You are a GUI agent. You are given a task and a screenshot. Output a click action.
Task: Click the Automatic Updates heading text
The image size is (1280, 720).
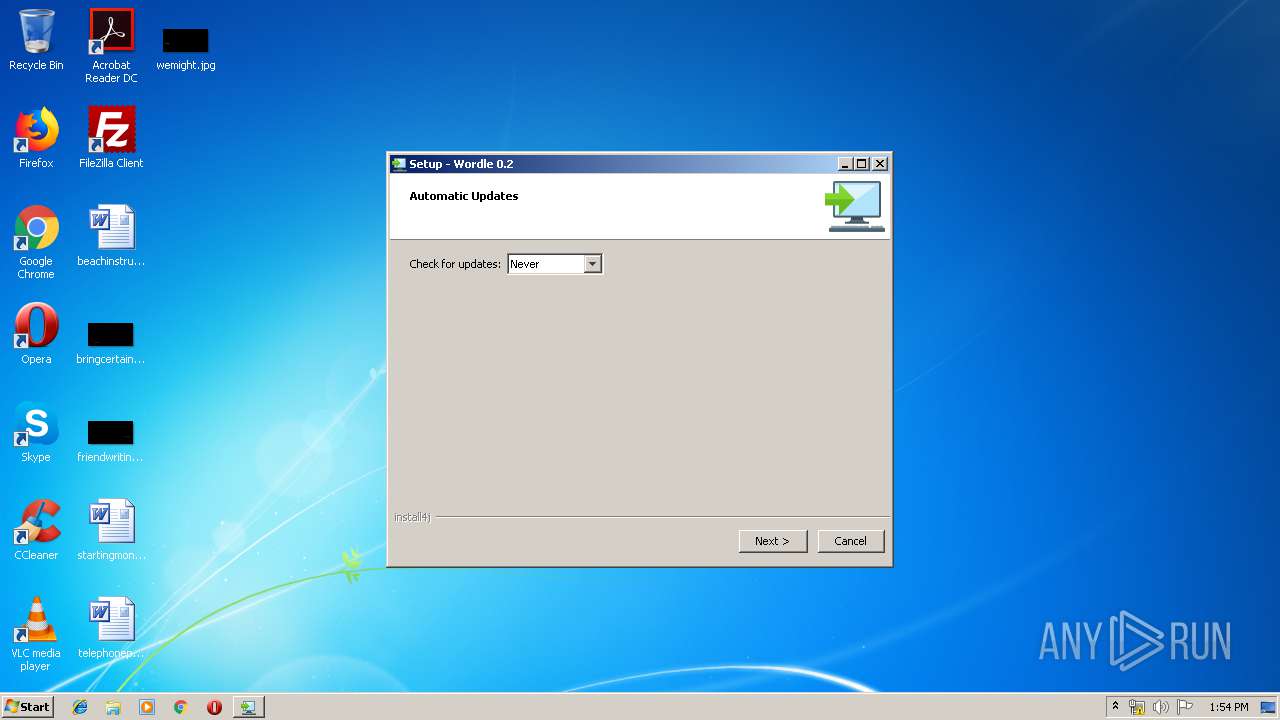[464, 196]
